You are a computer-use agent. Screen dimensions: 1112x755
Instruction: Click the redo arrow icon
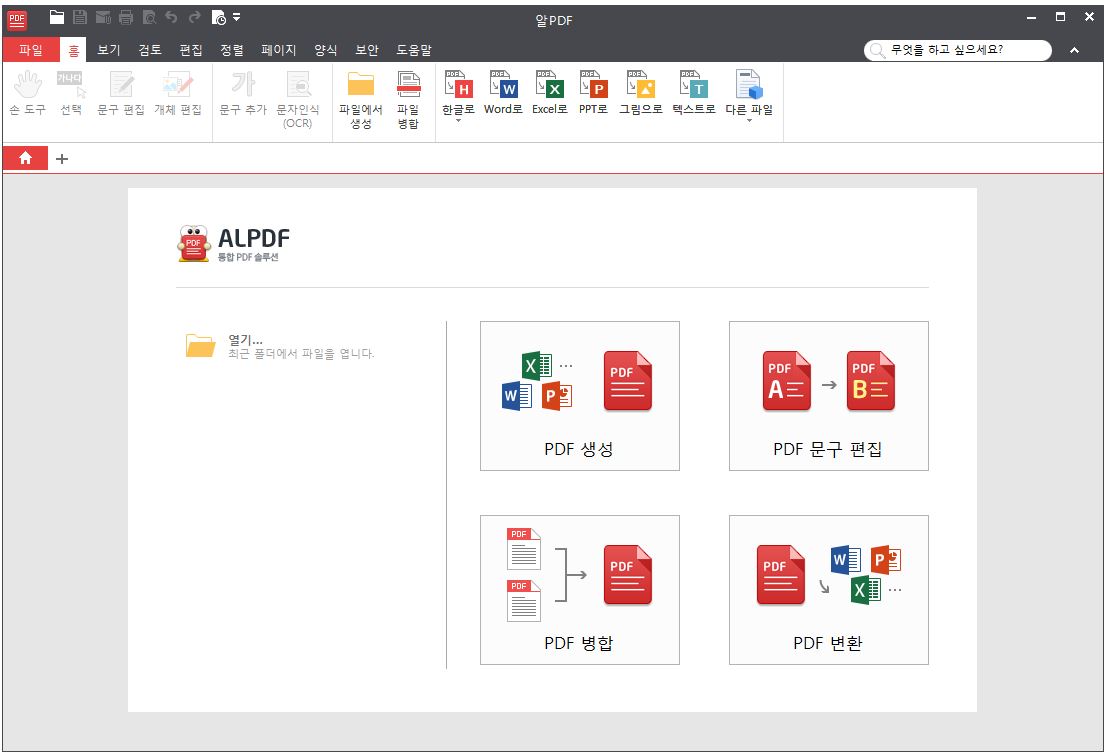pyautogui.click(x=194, y=17)
